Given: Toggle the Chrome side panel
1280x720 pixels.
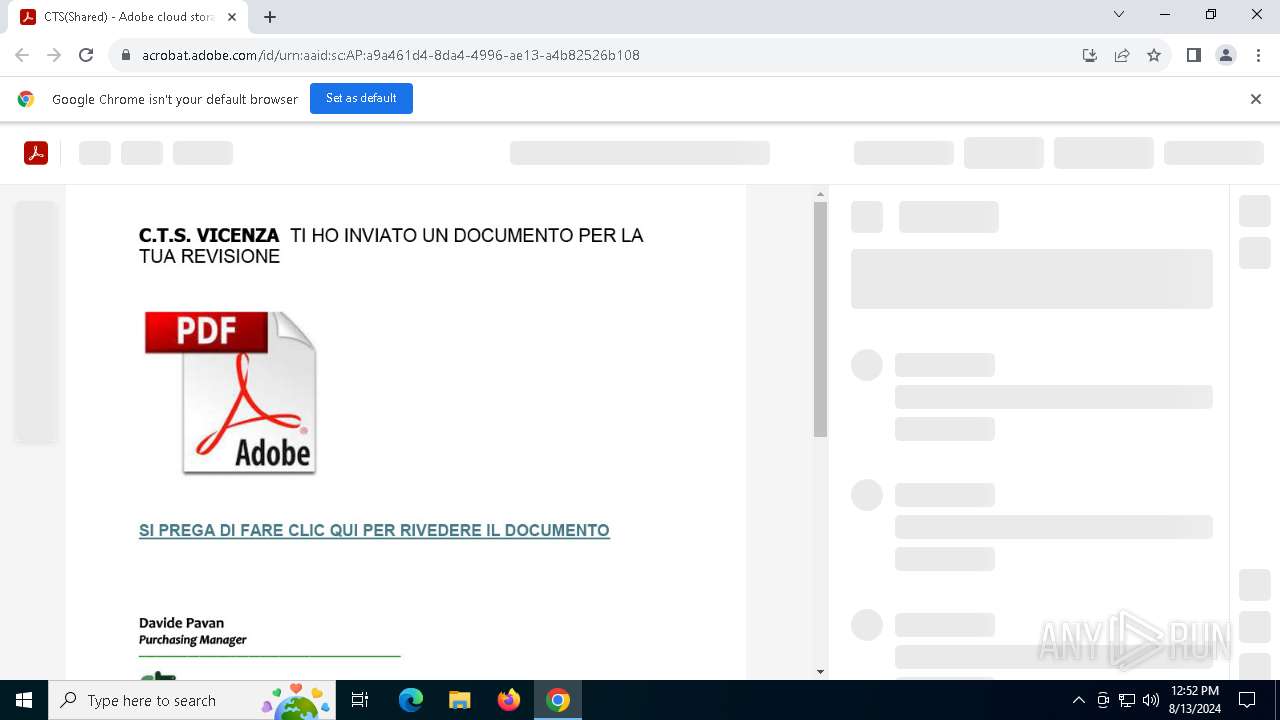Looking at the screenshot, I should point(1194,55).
